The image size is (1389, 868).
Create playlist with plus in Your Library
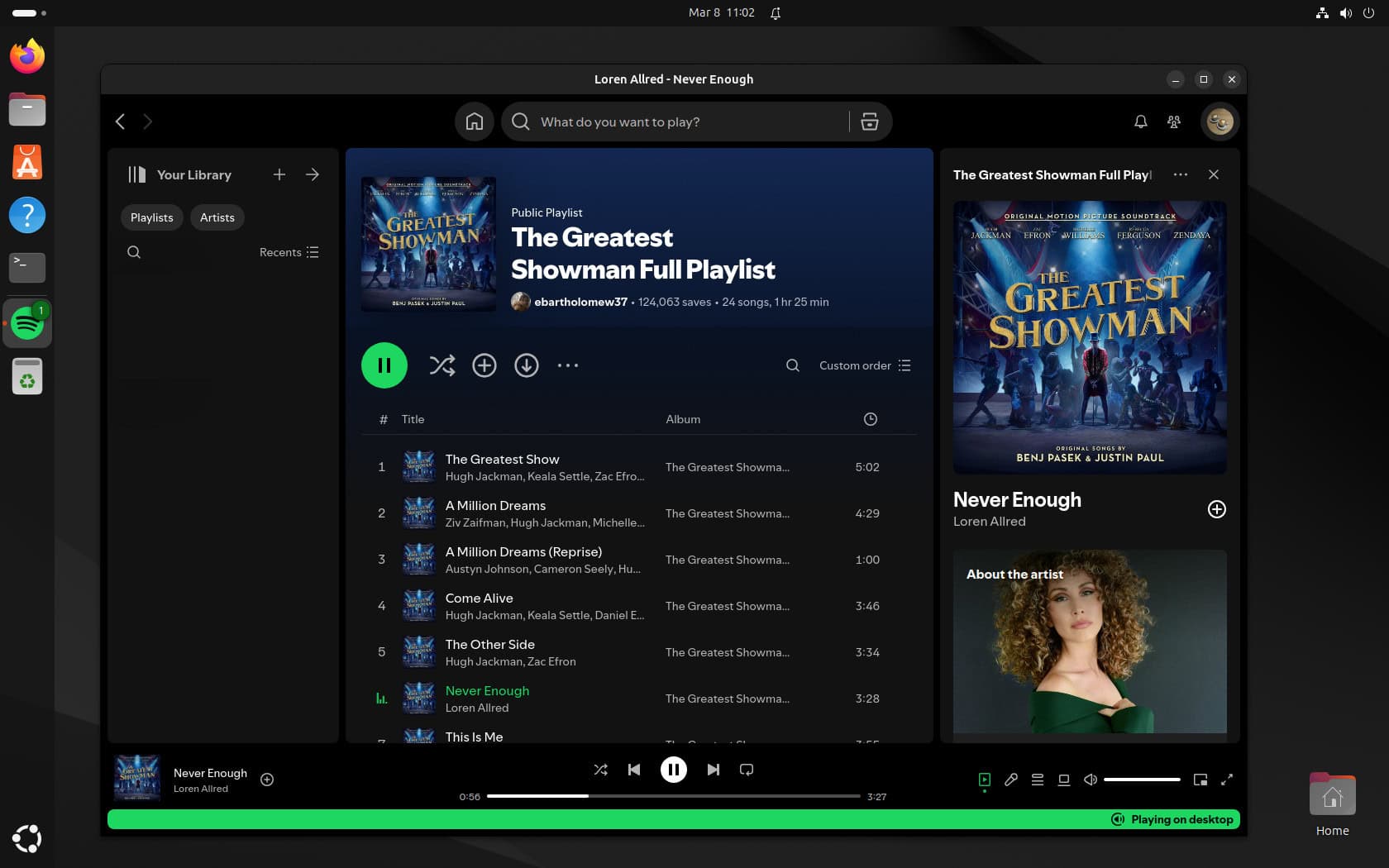[x=279, y=174]
